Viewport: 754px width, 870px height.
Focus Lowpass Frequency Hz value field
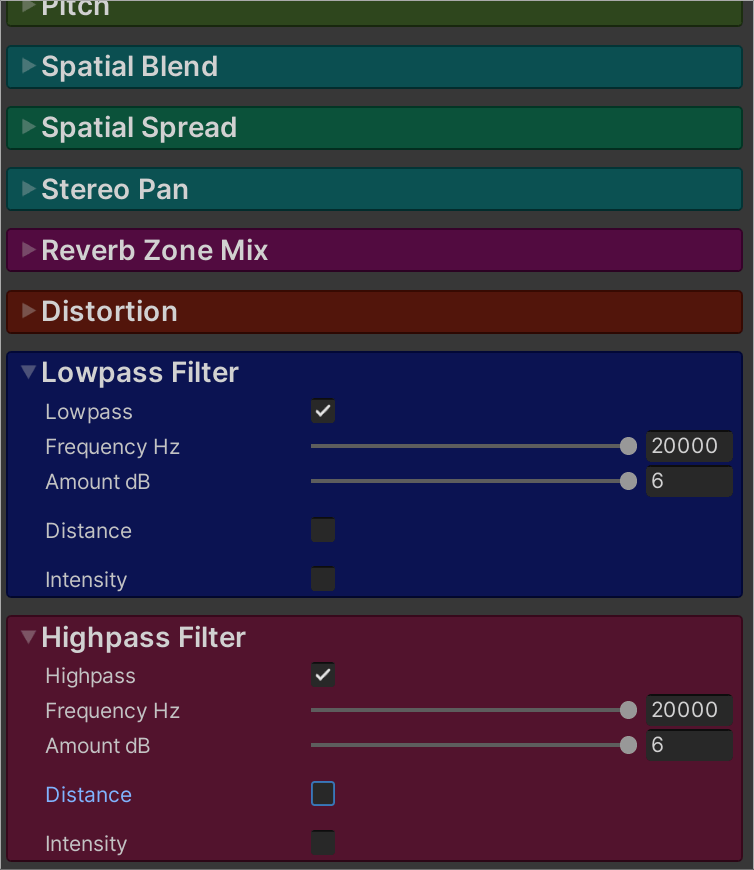(x=689, y=446)
